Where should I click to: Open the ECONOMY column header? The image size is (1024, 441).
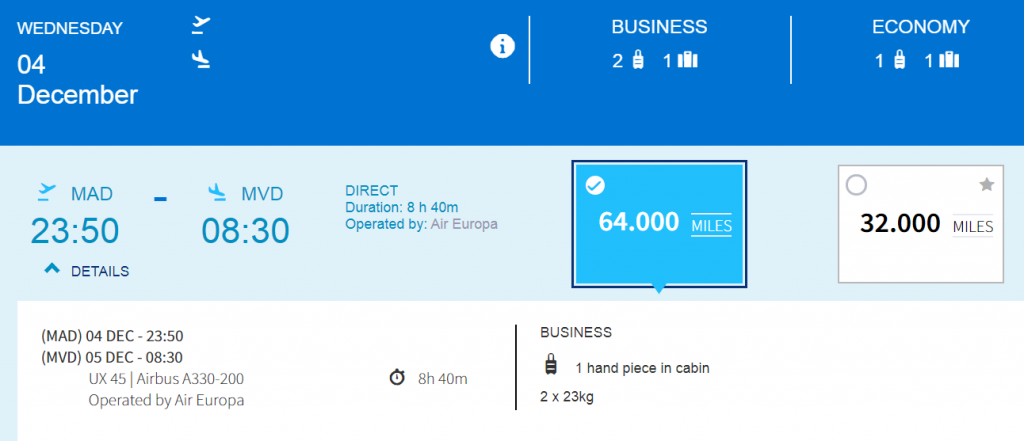click(x=921, y=27)
